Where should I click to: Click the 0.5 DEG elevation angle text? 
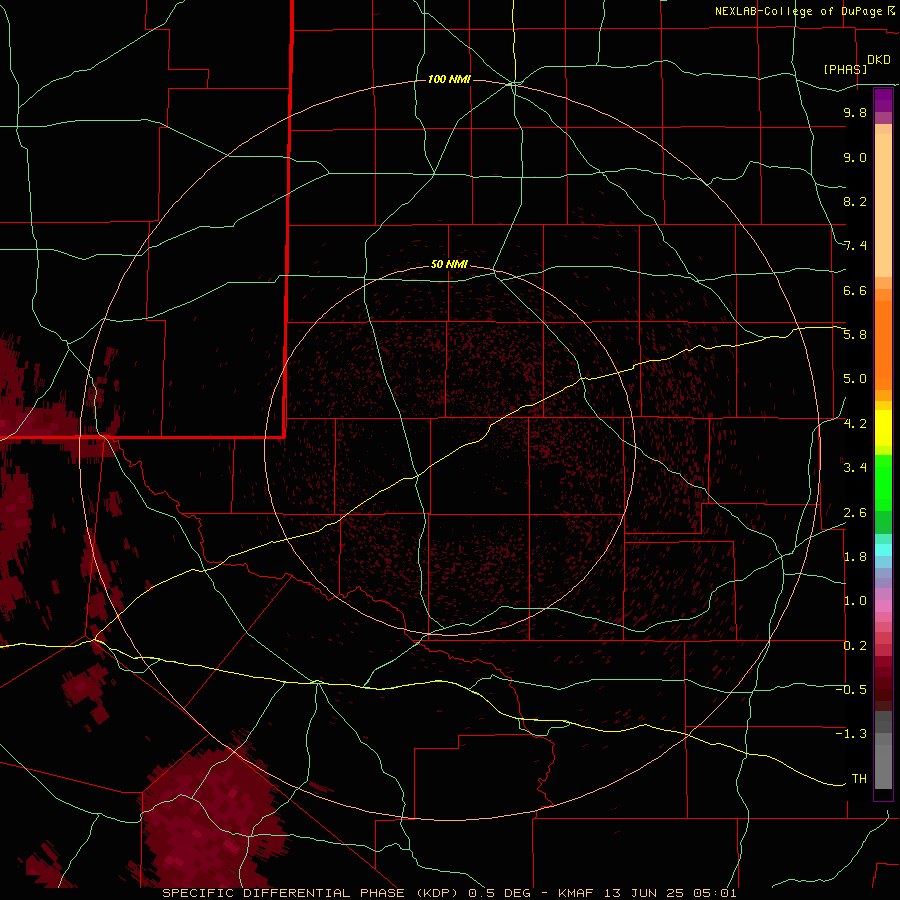[499, 893]
